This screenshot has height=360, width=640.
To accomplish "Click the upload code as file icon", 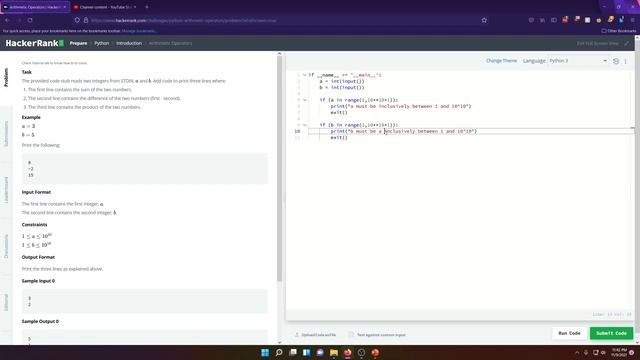I will 297,335.
